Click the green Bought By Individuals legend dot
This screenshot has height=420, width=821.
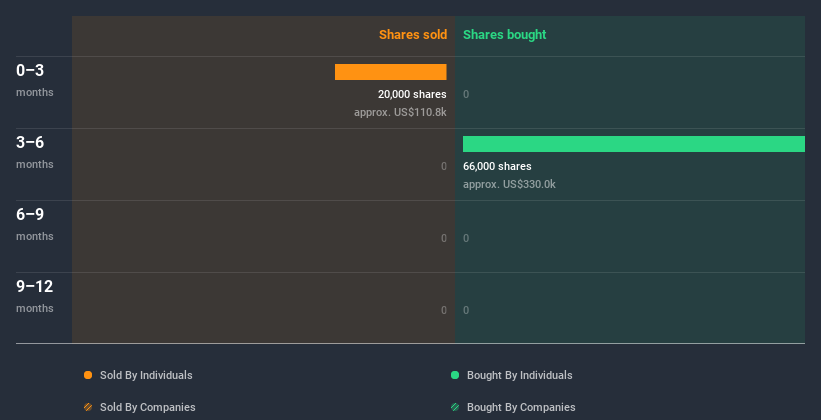pos(455,375)
